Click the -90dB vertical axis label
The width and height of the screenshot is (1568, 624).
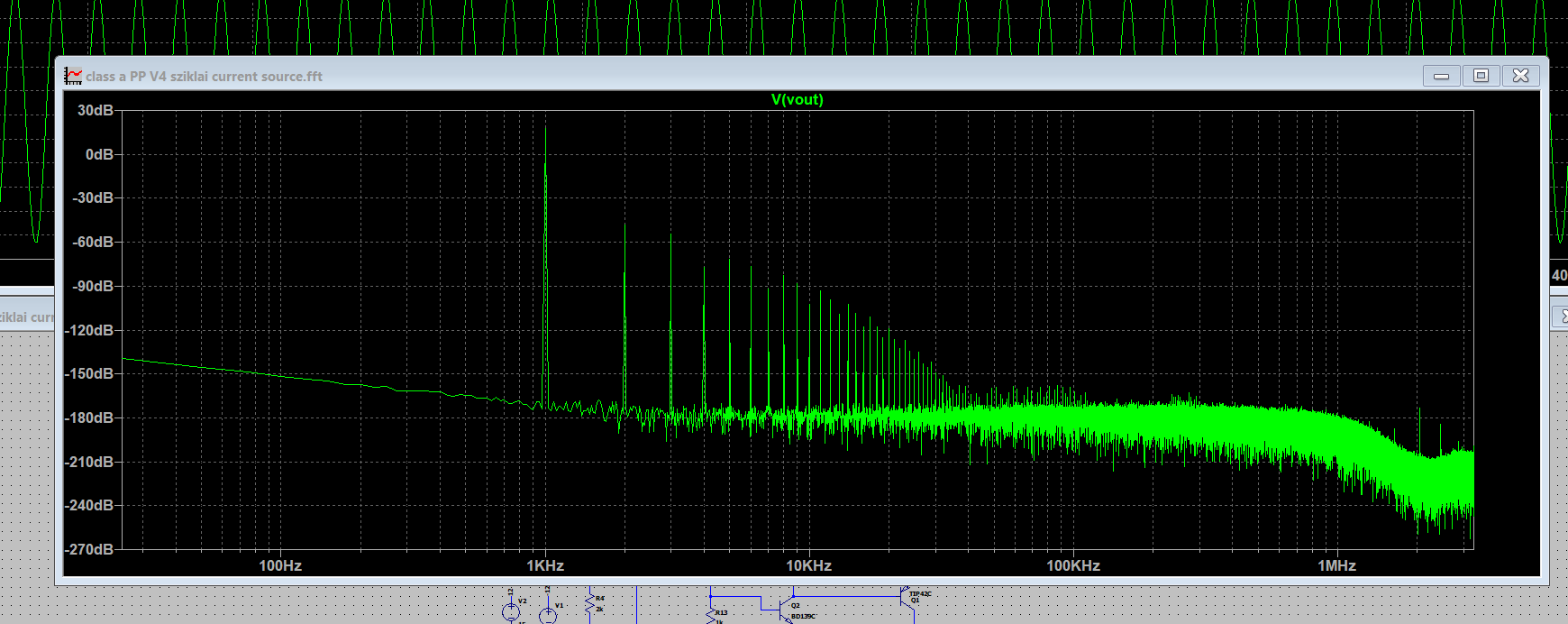click(93, 286)
